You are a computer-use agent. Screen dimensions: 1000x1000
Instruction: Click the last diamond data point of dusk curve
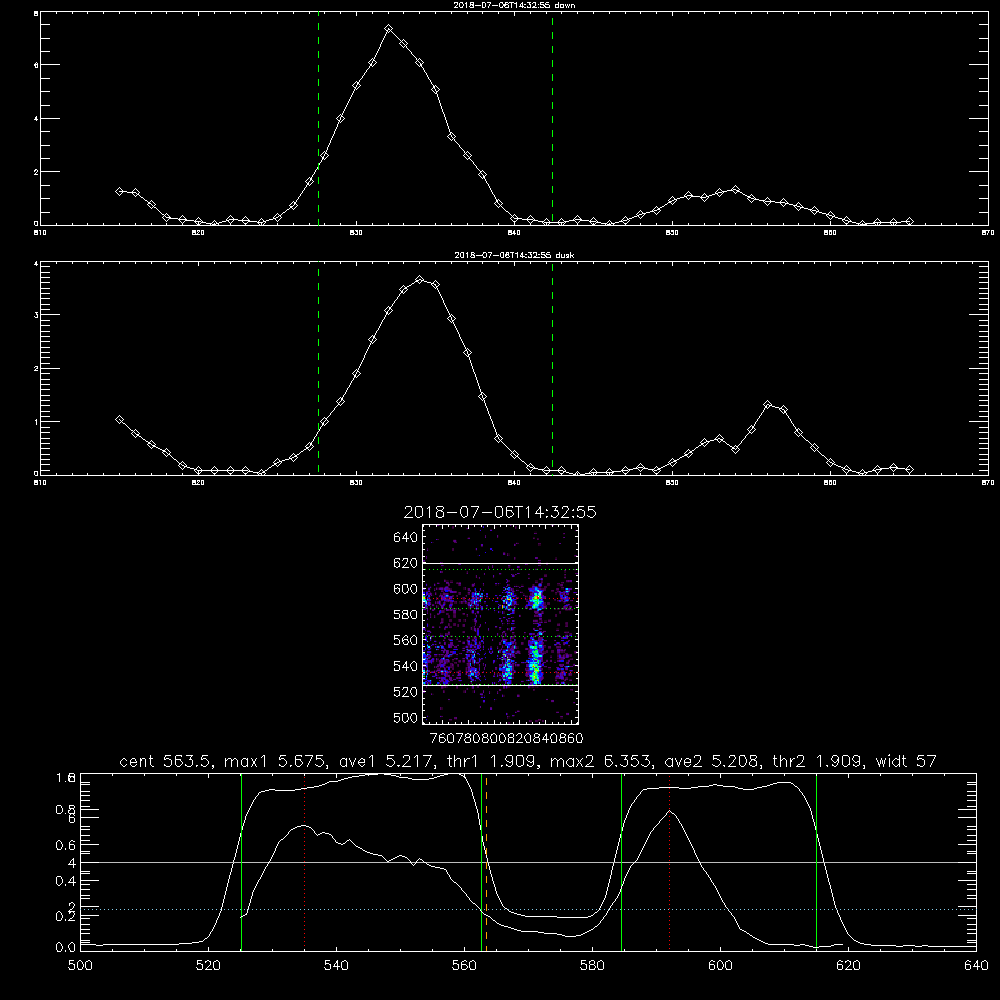909,469
